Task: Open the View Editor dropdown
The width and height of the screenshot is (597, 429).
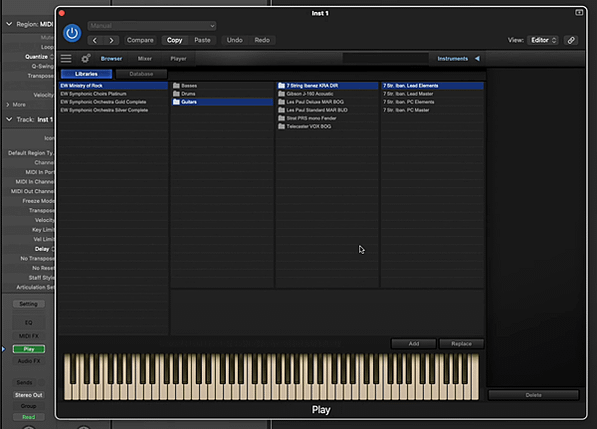Action: pyautogui.click(x=543, y=40)
